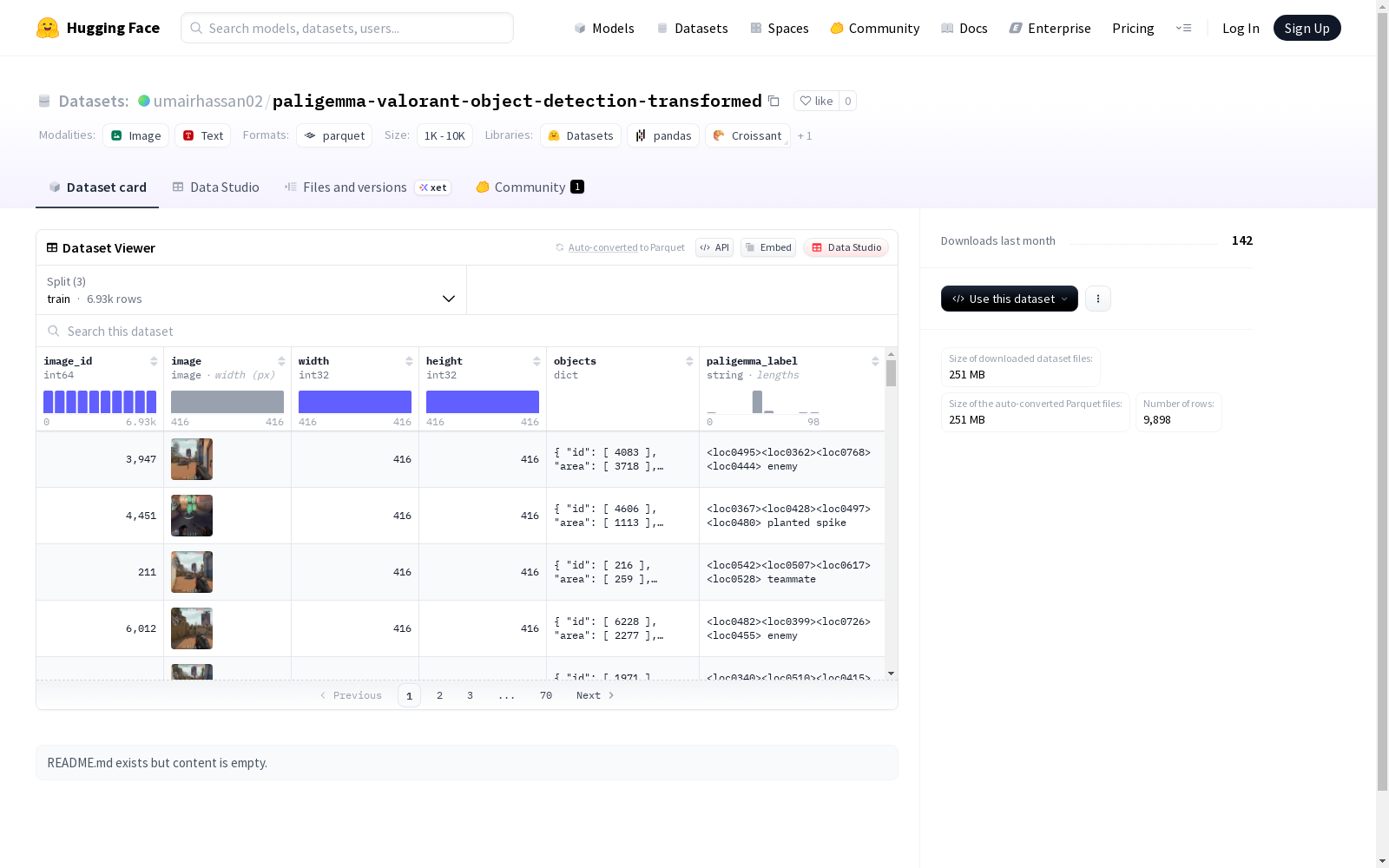The width and height of the screenshot is (1389, 868).
Task: Open Docs in the top navigation
Action: (964, 28)
